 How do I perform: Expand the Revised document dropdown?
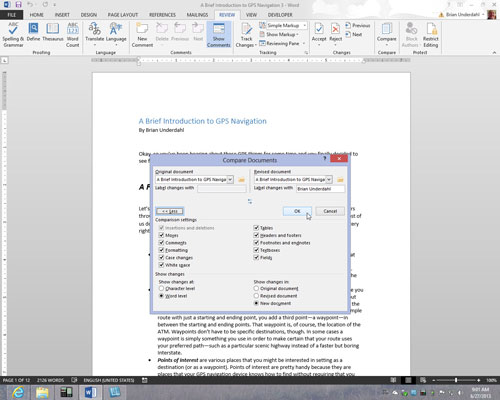pos(329,179)
